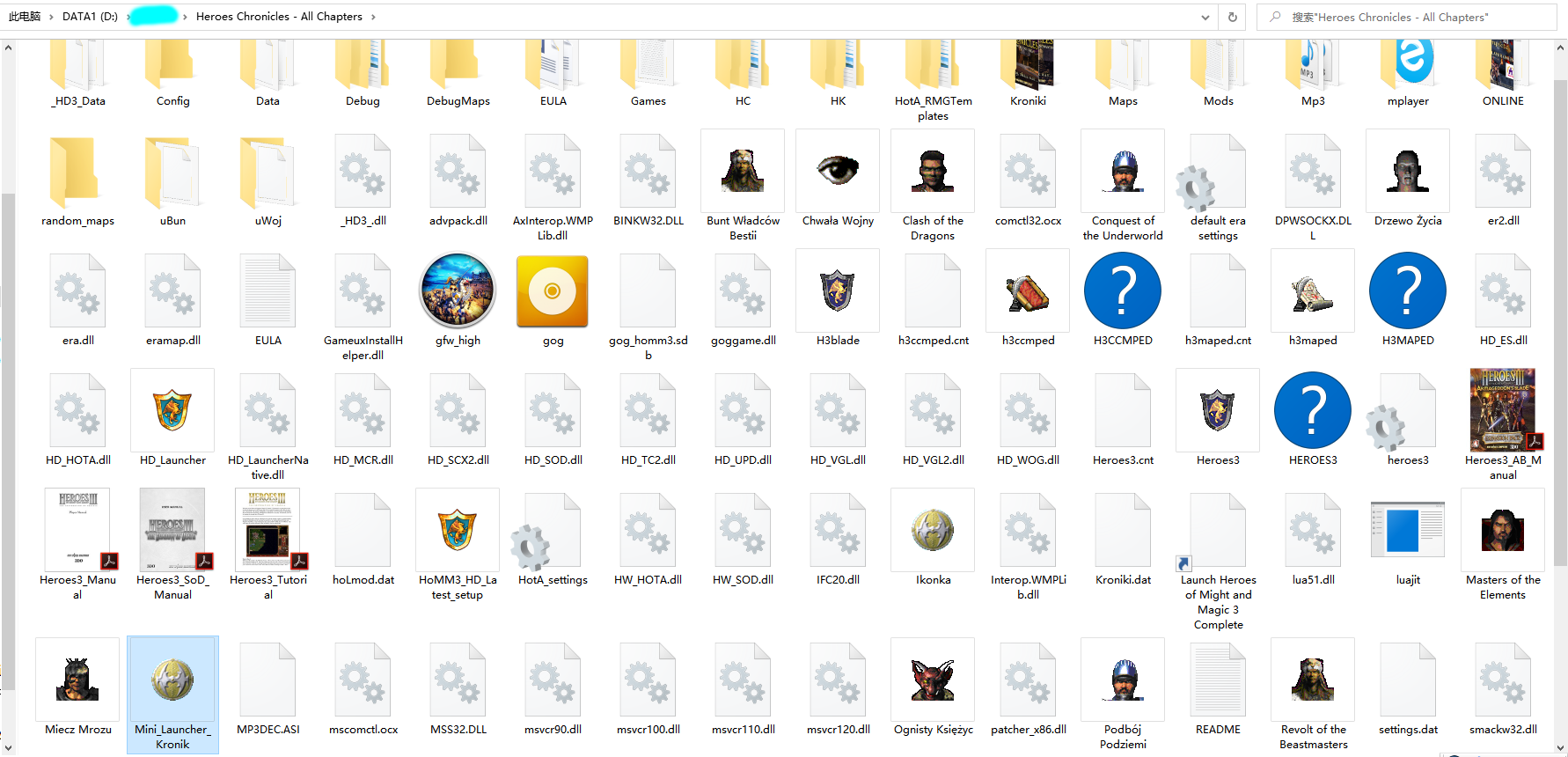Click the left pane scroll up arrow
The height and width of the screenshot is (757, 1568).
click(x=8, y=48)
